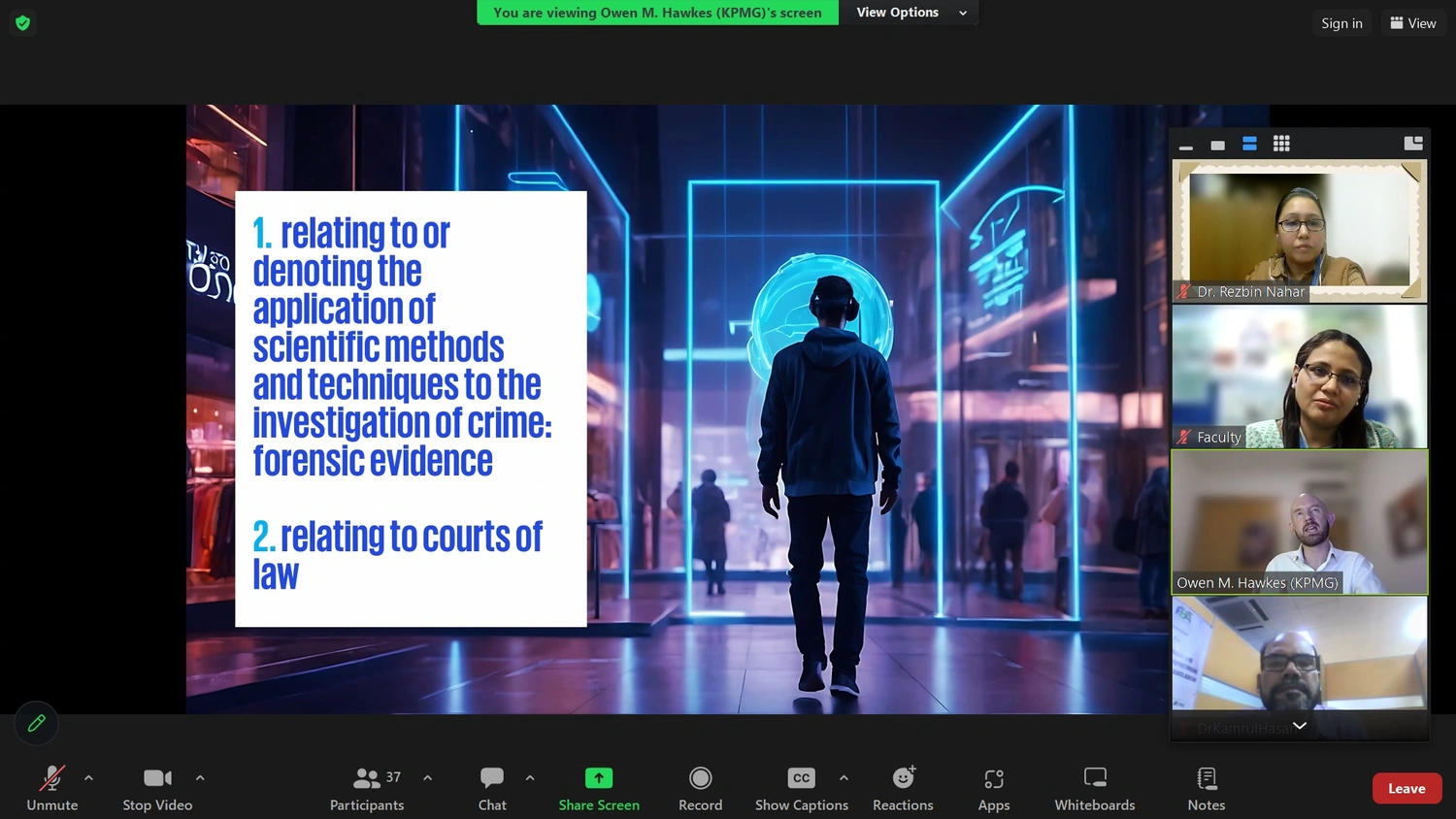Open the Apps panel
This screenshot has width=1456, height=819.
pos(993,788)
